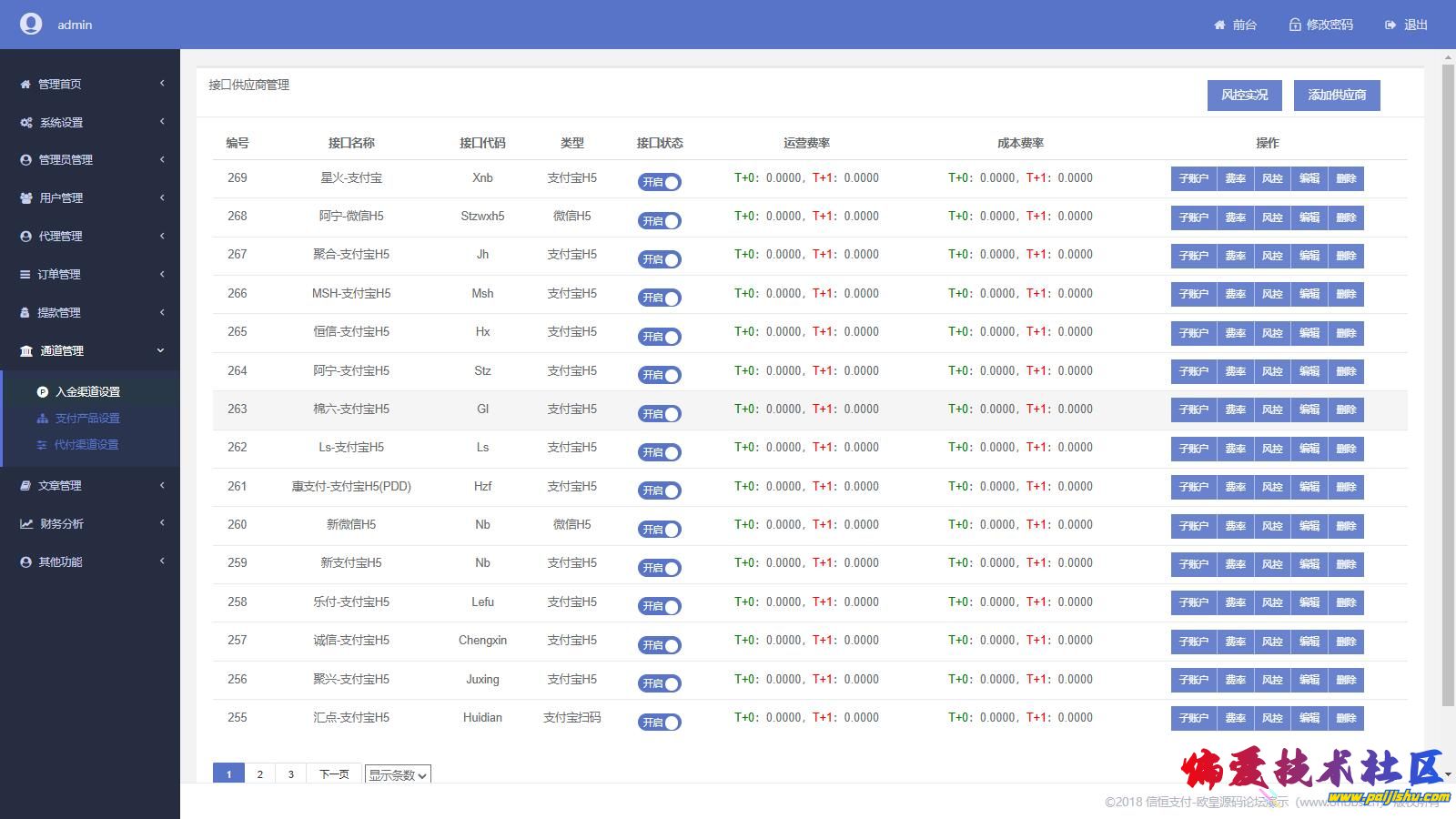The image size is (1456, 819).
Task: Open the 显示条数 dropdown
Action: (x=398, y=775)
